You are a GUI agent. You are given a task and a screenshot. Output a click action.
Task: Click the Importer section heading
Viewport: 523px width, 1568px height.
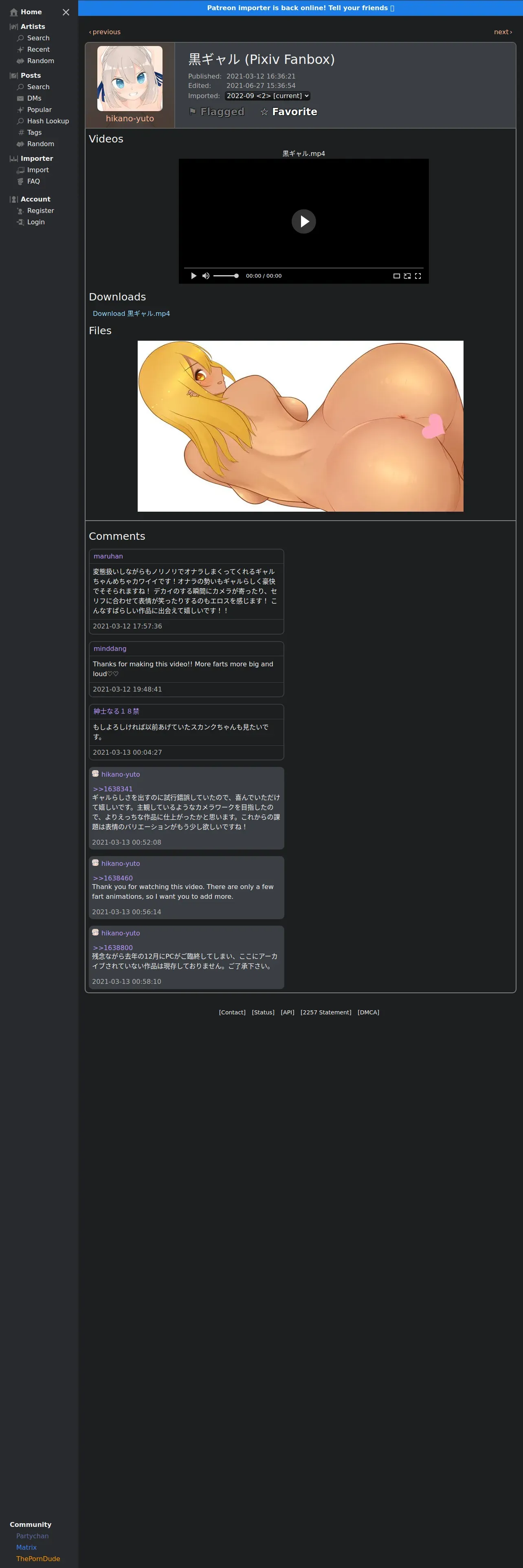(x=32, y=159)
